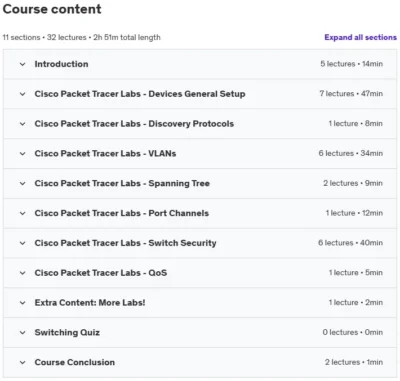Click the '11 sections • 32 lectures' summary text
The image size is (400, 381).
click(45, 37)
